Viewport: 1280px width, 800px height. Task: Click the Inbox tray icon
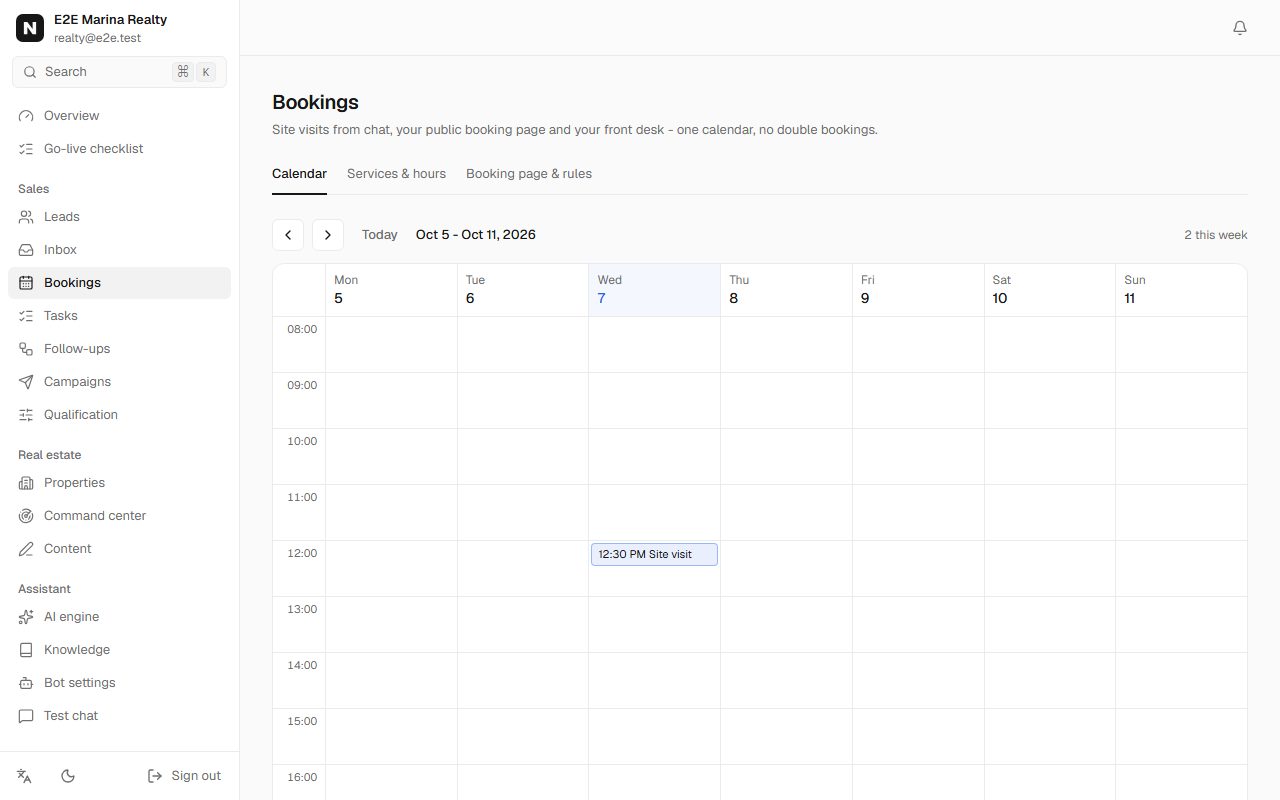26,250
